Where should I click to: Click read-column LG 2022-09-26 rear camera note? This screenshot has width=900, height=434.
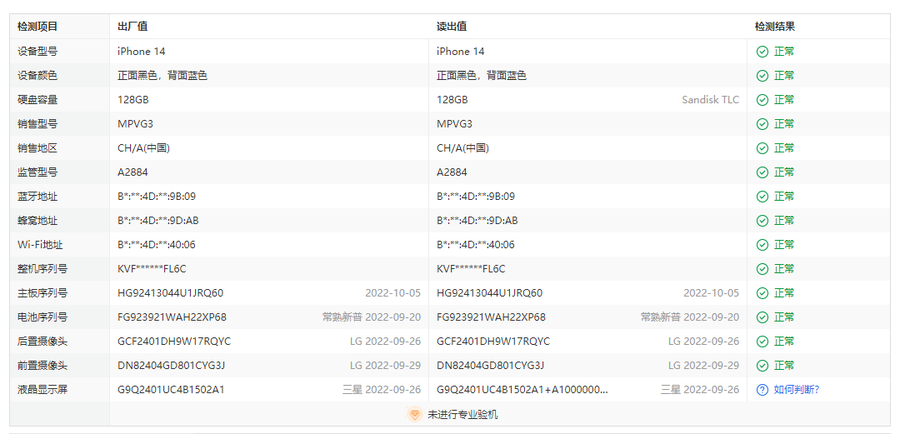(703, 341)
